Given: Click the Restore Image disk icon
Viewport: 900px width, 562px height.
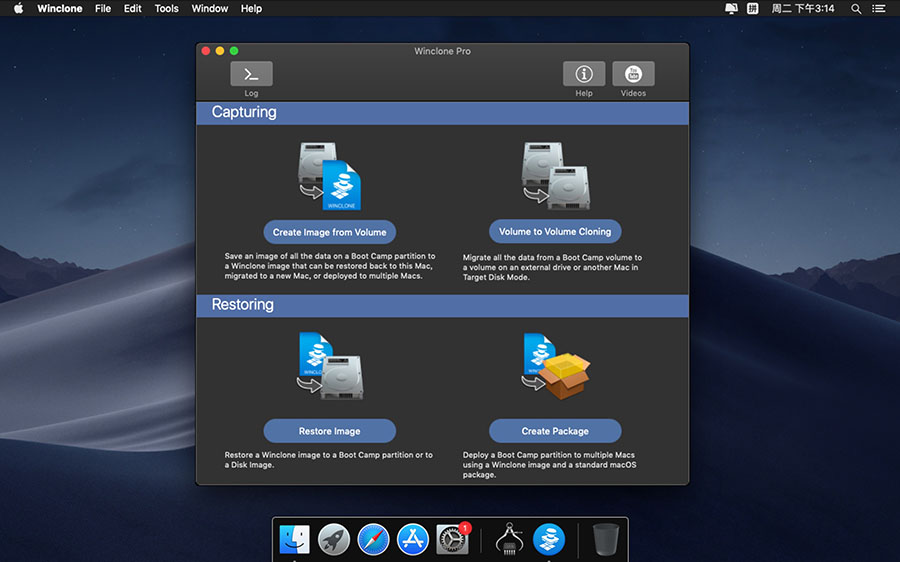Looking at the screenshot, I should coord(329,366).
